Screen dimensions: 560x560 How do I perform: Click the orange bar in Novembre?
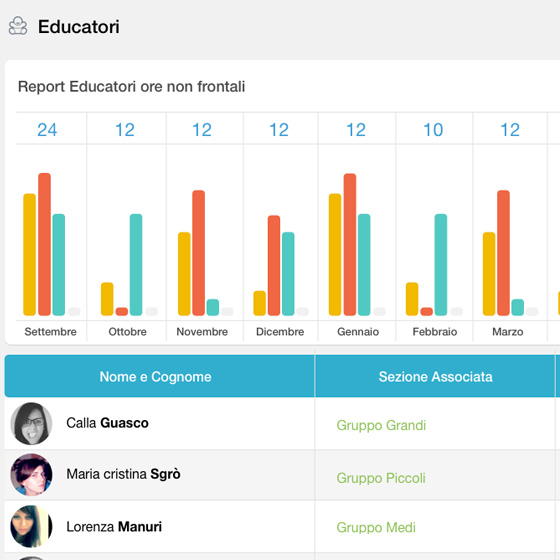point(199,253)
